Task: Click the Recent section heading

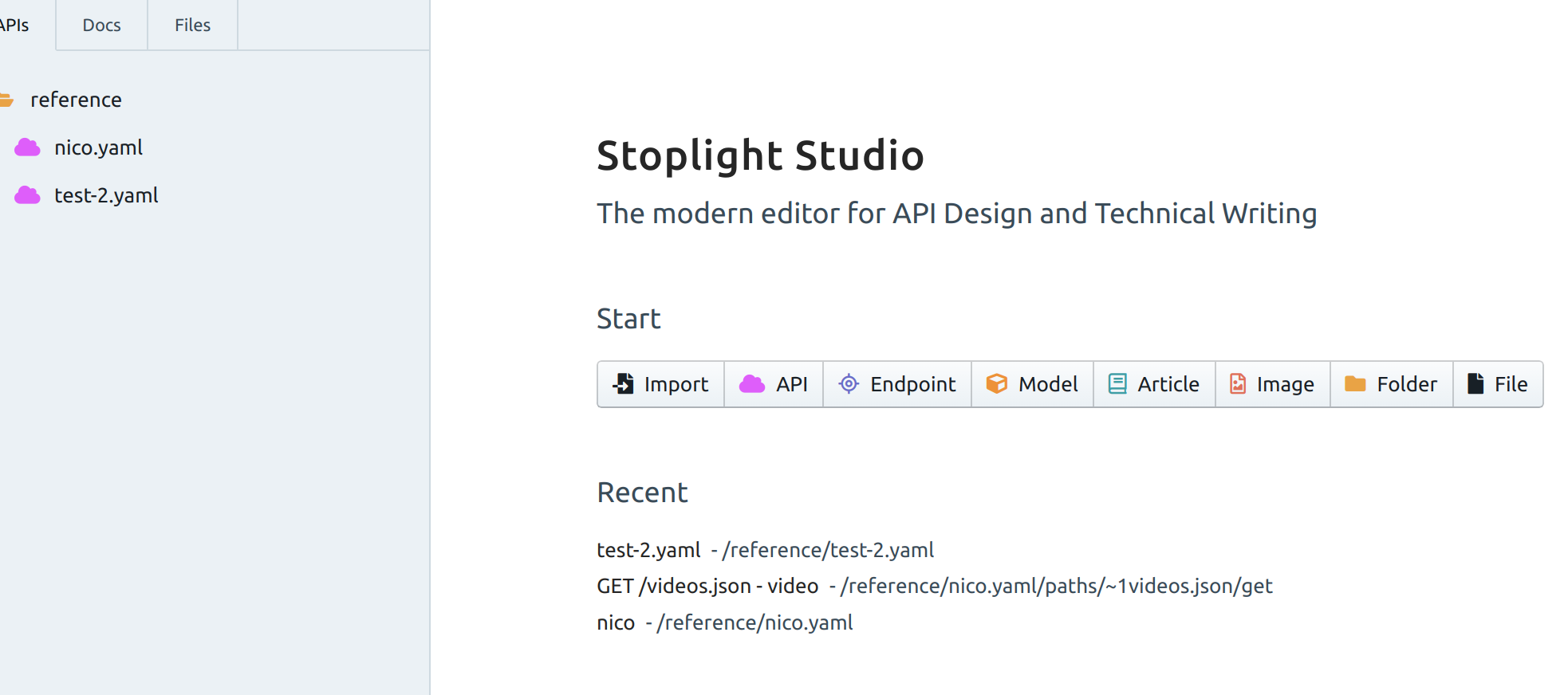Action: [642, 493]
